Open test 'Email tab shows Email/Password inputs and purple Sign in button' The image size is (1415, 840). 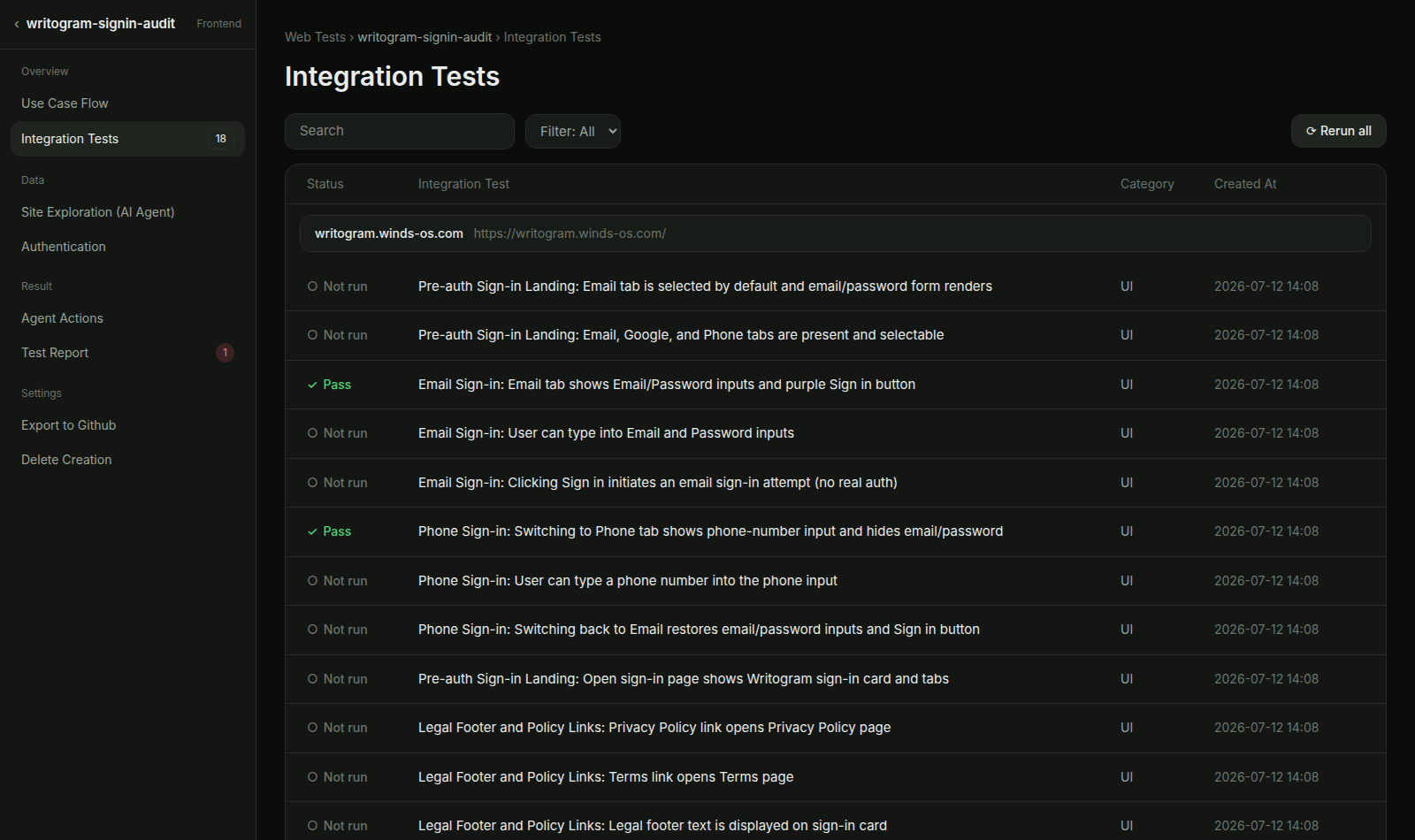pos(667,385)
